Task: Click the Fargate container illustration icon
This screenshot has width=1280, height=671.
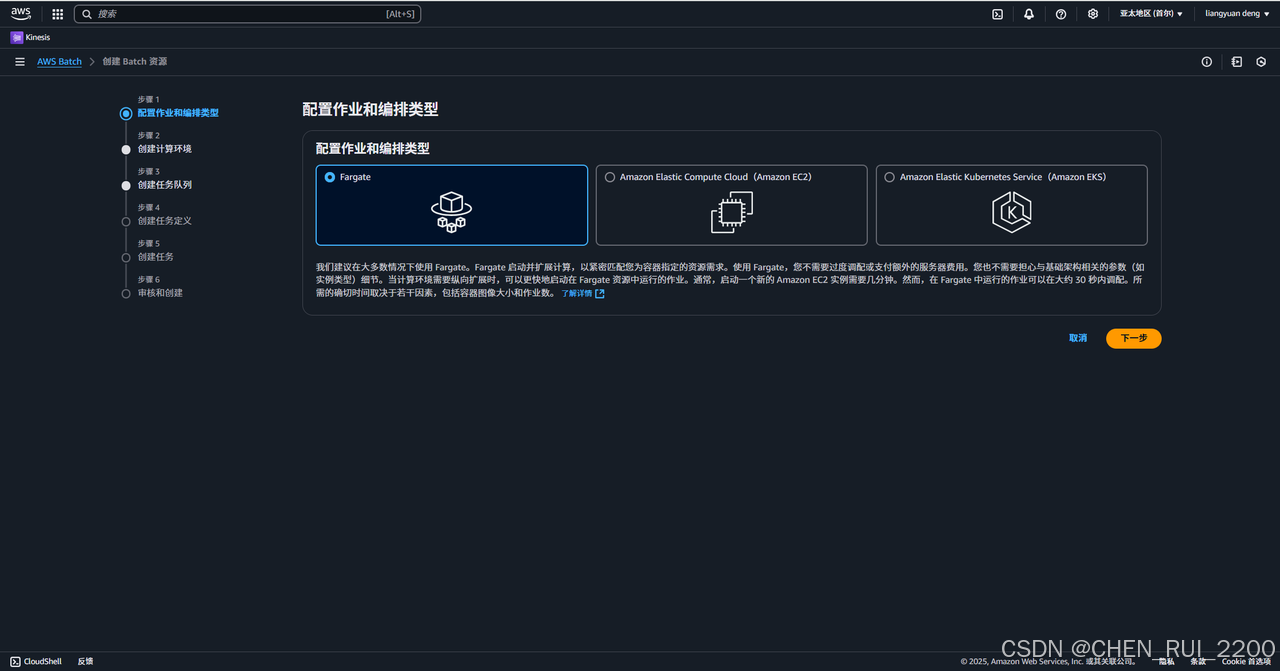Action: pos(451,212)
